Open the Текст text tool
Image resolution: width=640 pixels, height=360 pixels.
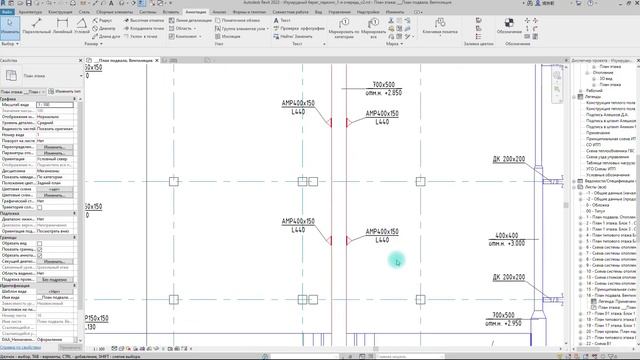coord(282,20)
